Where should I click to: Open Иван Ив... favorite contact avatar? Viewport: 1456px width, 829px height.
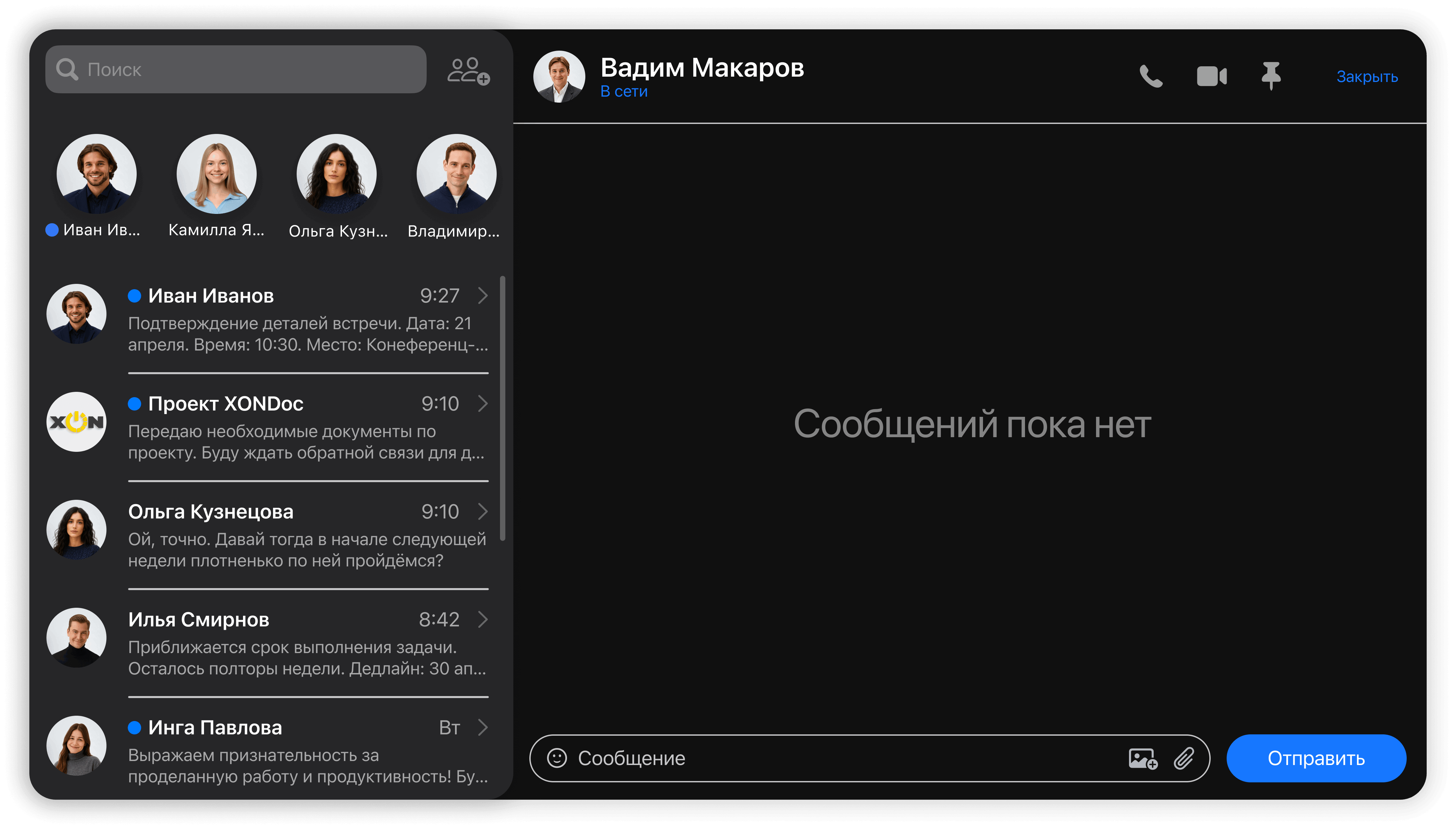pos(96,174)
